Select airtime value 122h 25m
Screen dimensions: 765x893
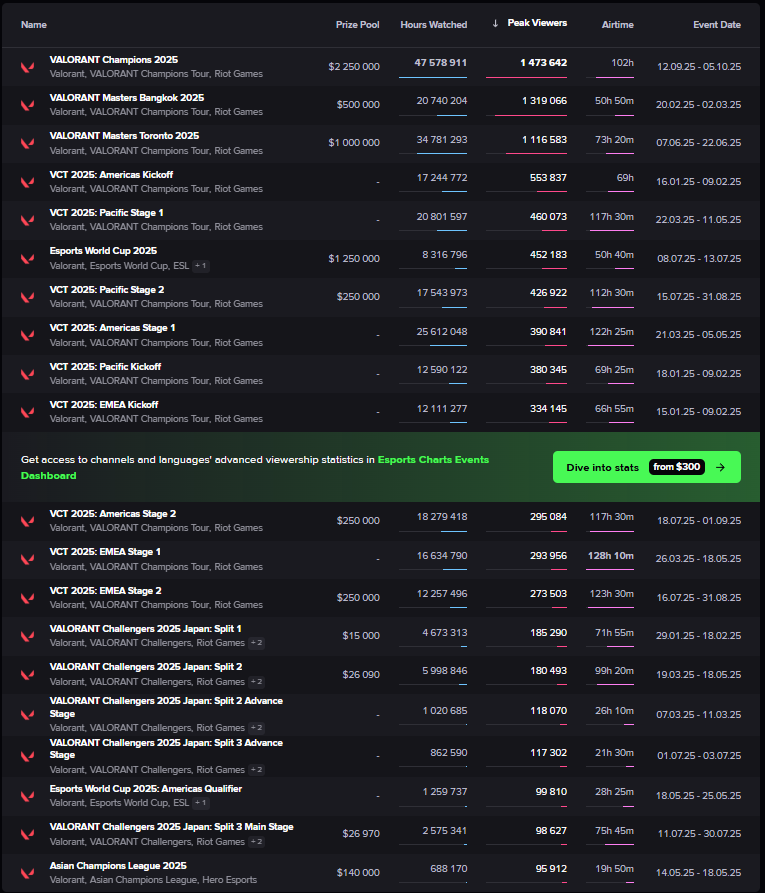coord(612,331)
